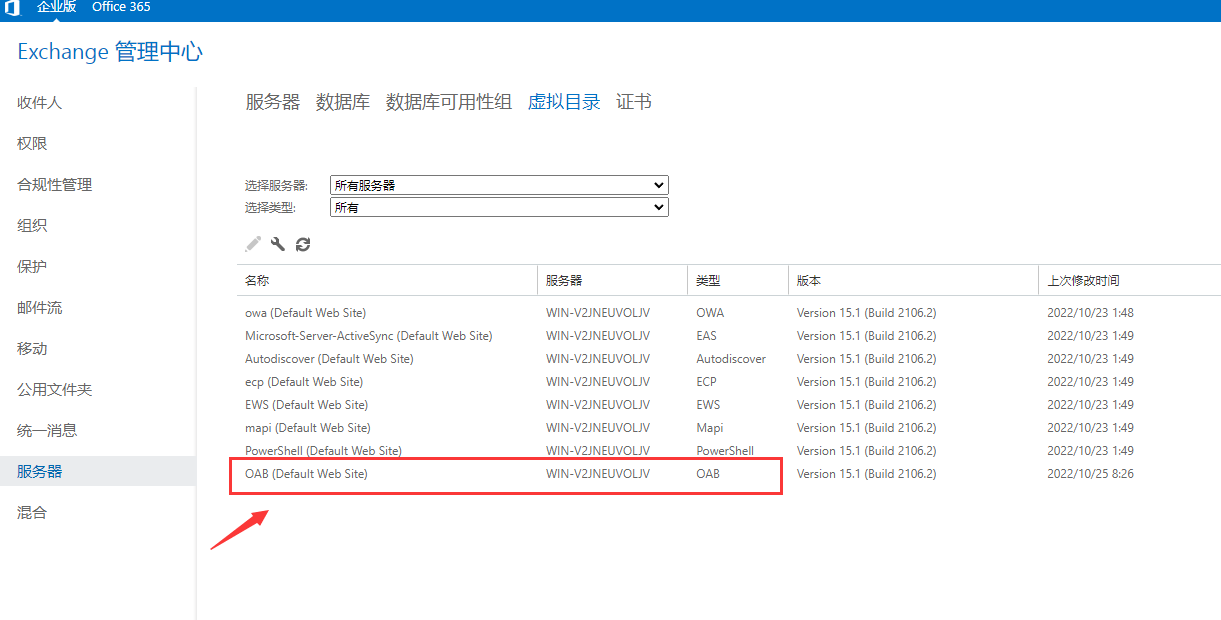Open the Office 365 header tab
This screenshot has height=620, width=1221.
121,7
